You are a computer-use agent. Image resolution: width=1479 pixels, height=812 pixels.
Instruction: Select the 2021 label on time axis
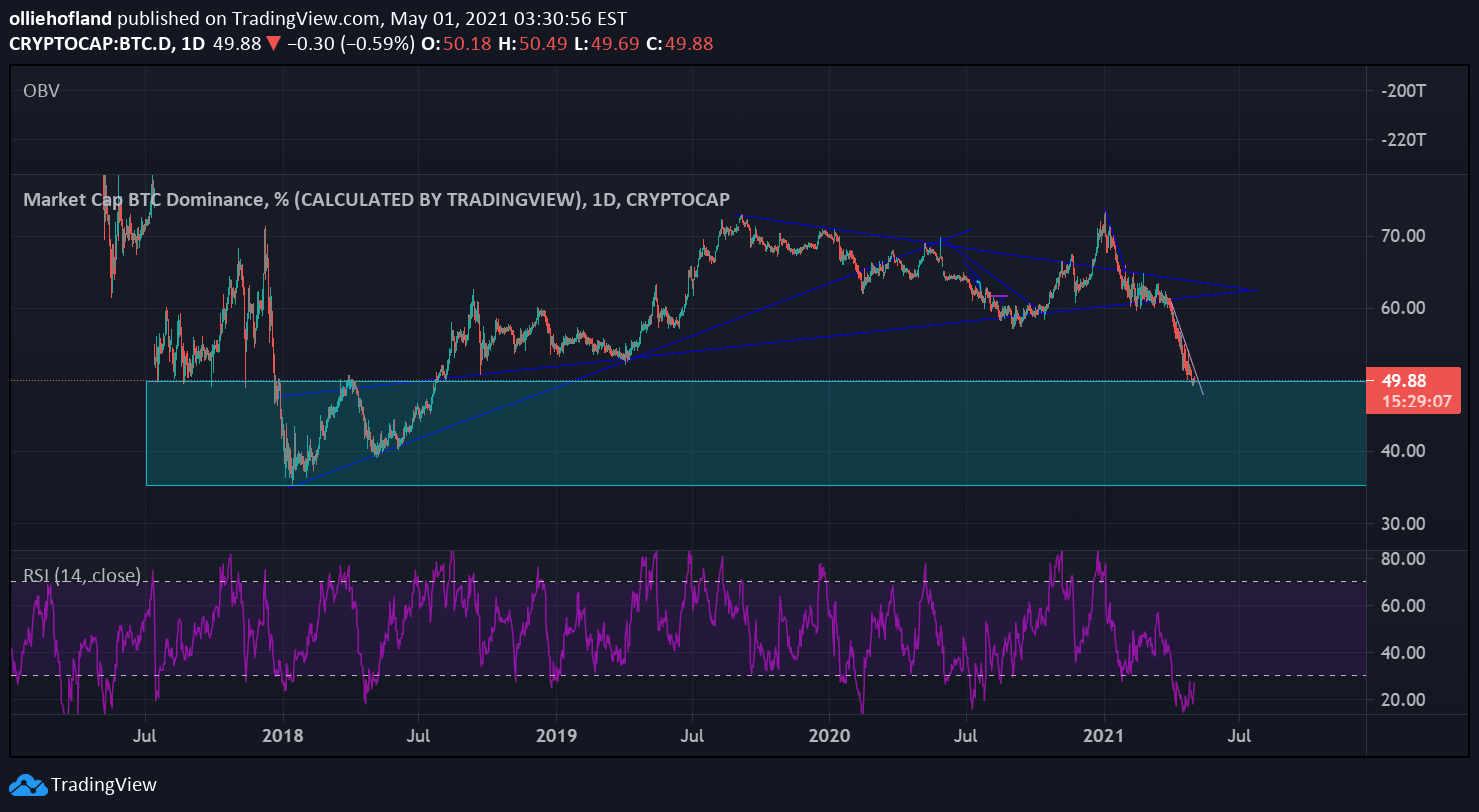(x=1103, y=736)
